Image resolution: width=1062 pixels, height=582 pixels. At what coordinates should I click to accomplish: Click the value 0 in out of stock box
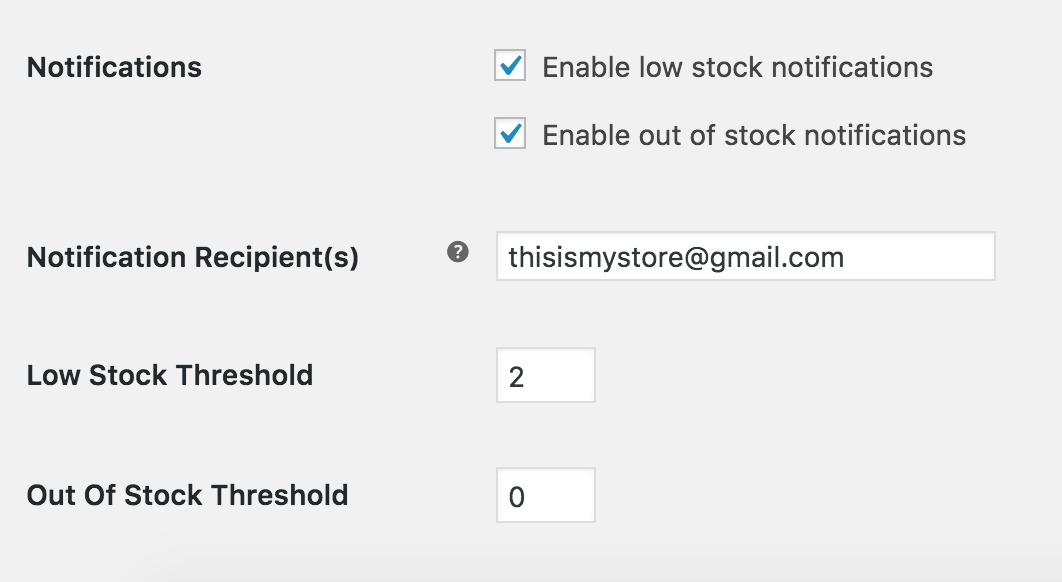(x=517, y=497)
